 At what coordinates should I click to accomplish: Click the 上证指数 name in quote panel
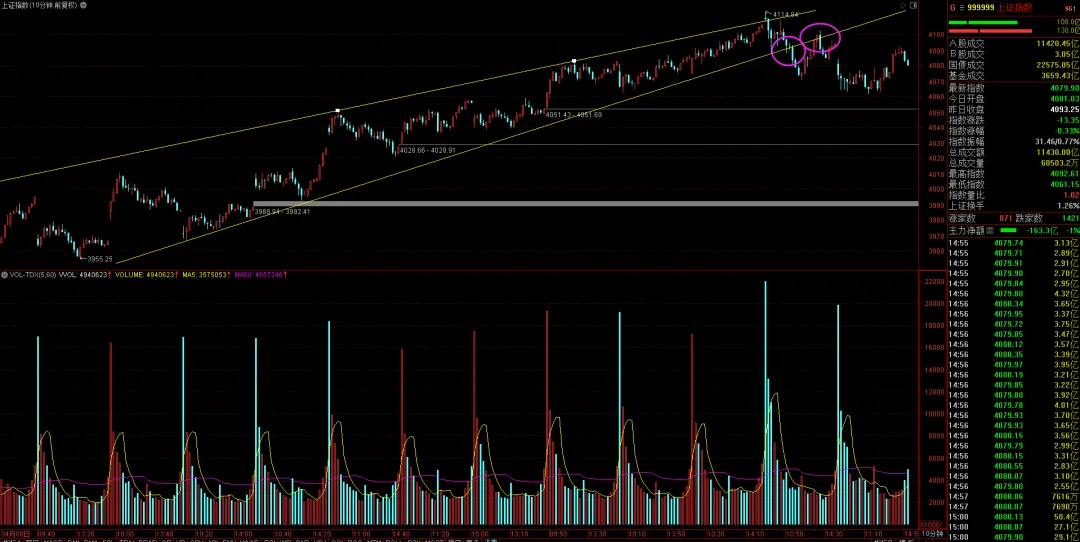click(1015, 8)
